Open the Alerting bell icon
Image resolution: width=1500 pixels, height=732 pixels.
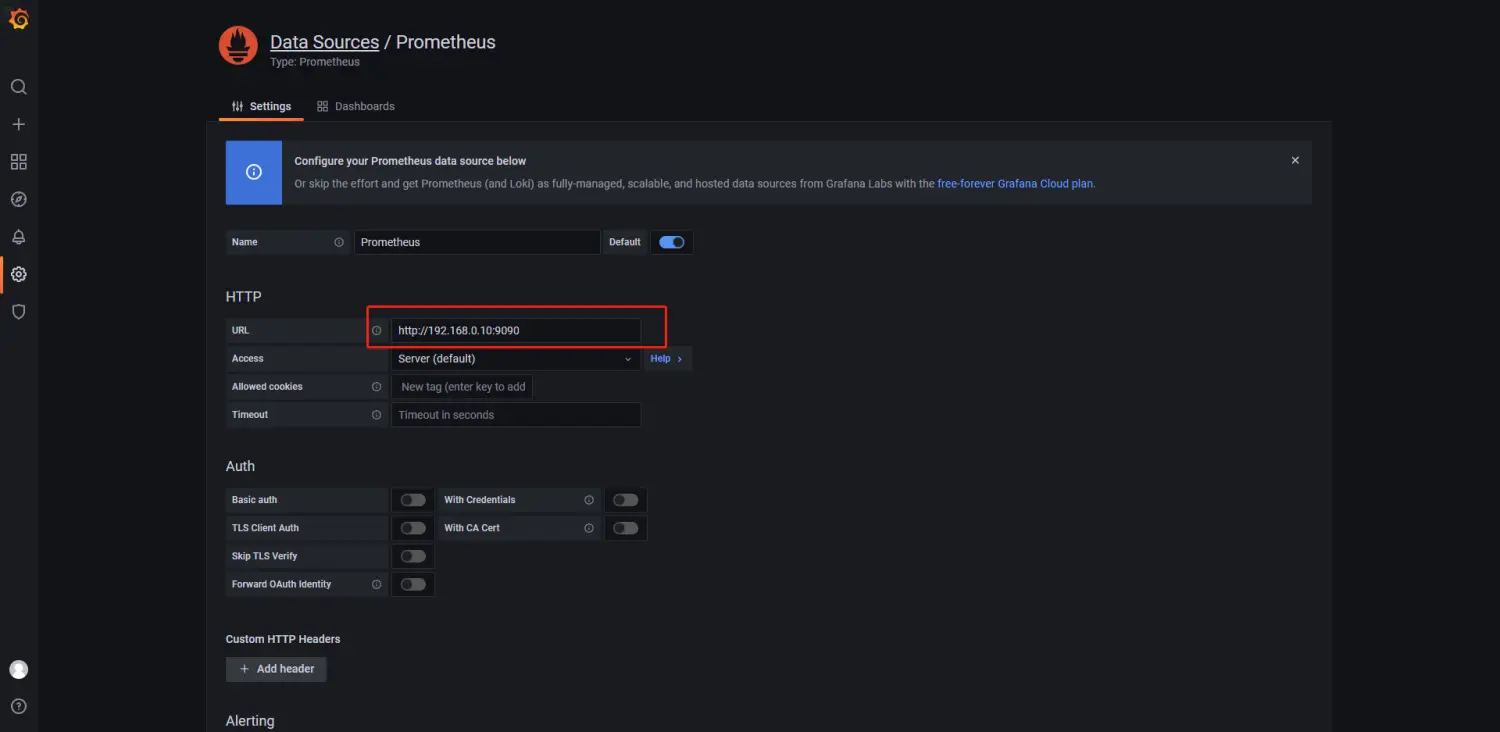coord(18,237)
